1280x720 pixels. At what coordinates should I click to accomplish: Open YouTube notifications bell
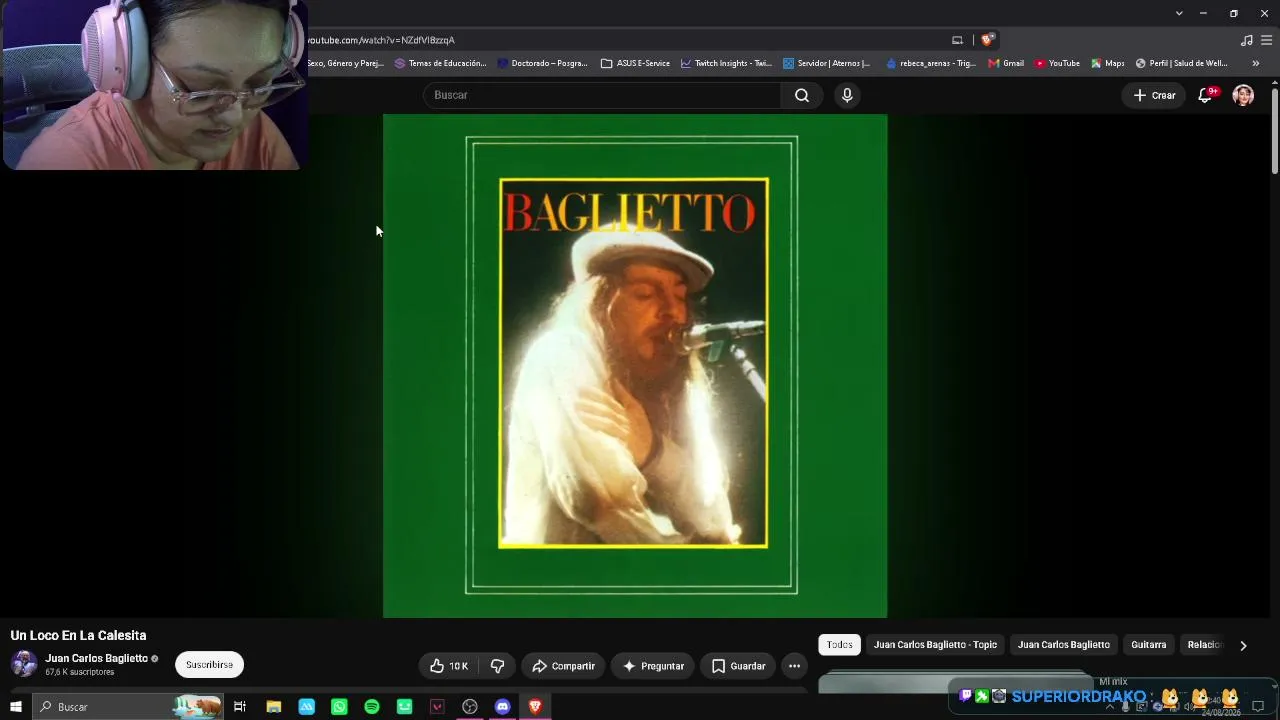point(1206,95)
